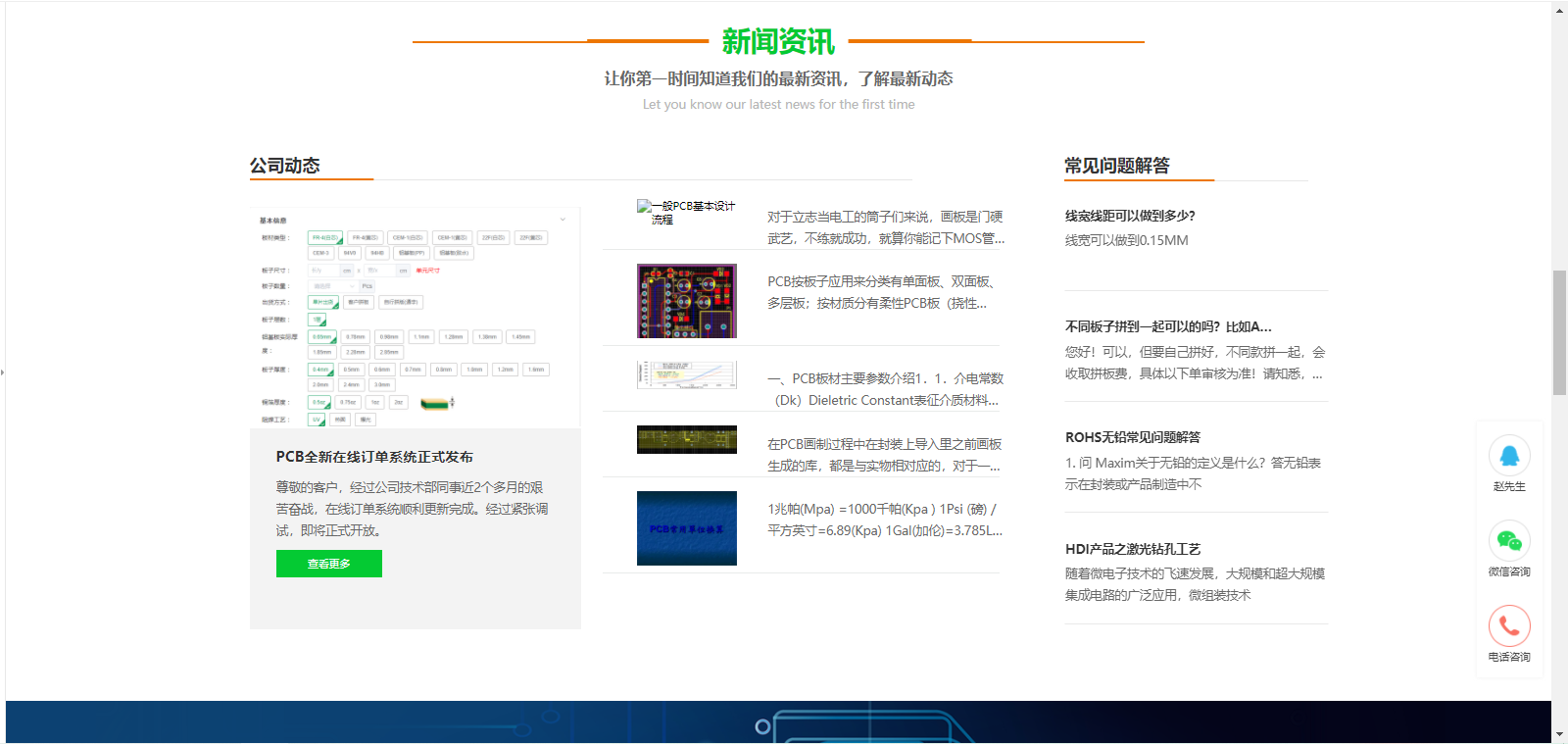Open the ROHS无铅常见问题解答 question
Screen dimensions: 1568x744
(x=1133, y=437)
